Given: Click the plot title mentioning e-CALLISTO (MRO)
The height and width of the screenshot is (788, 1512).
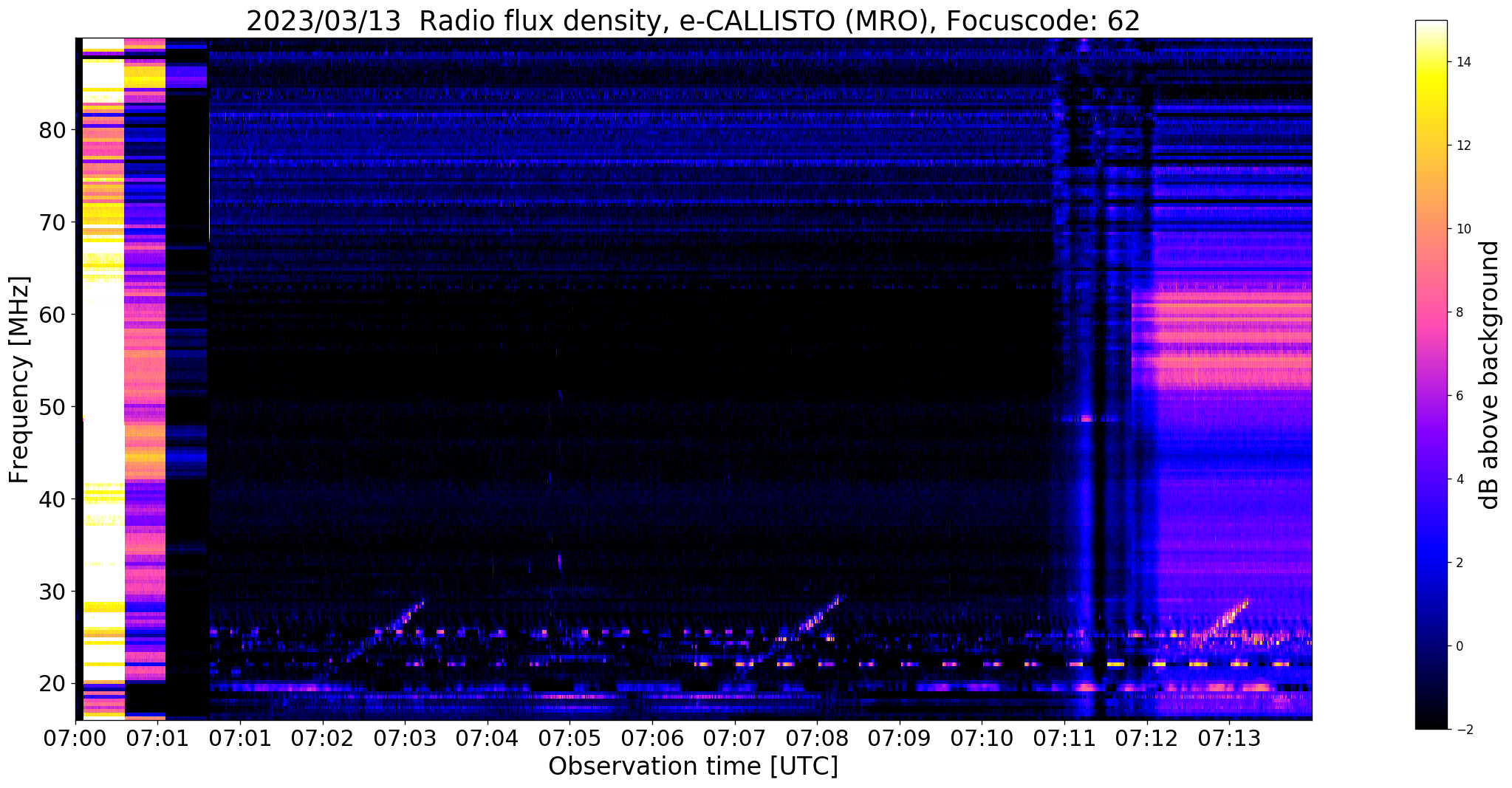Looking at the screenshot, I should pos(693,21).
